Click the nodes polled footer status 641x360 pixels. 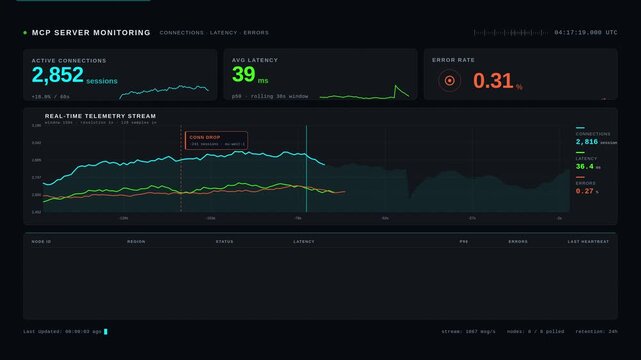coord(535,332)
